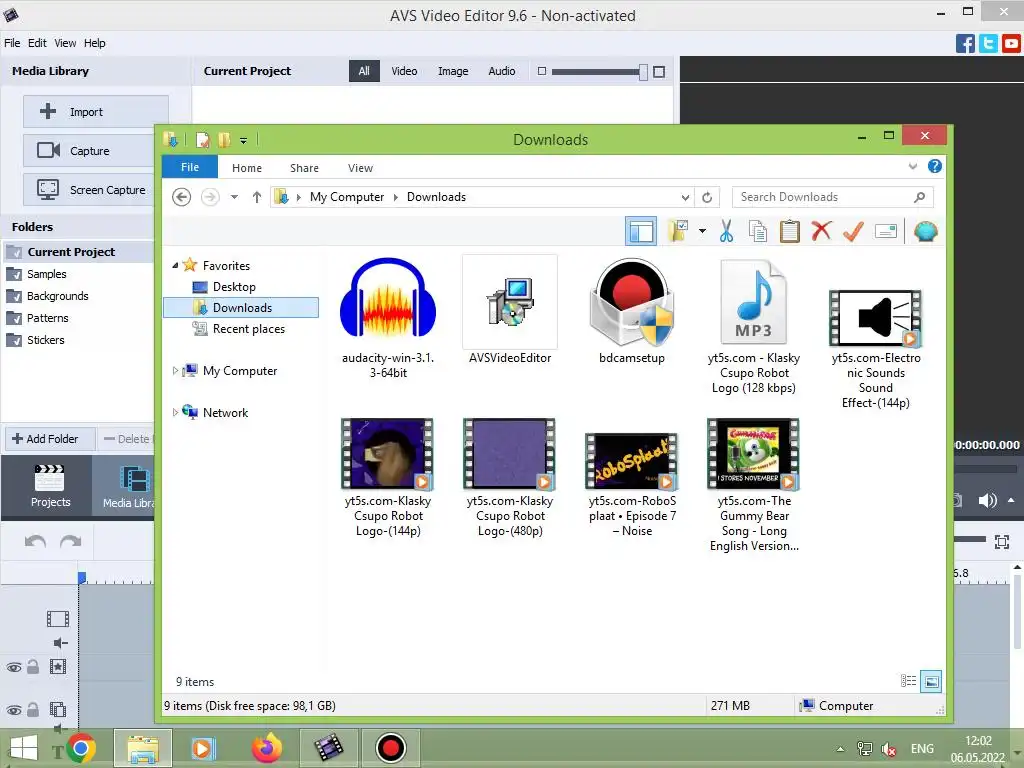Expand the Network tree node
1024x768 pixels.
click(x=175, y=413)
